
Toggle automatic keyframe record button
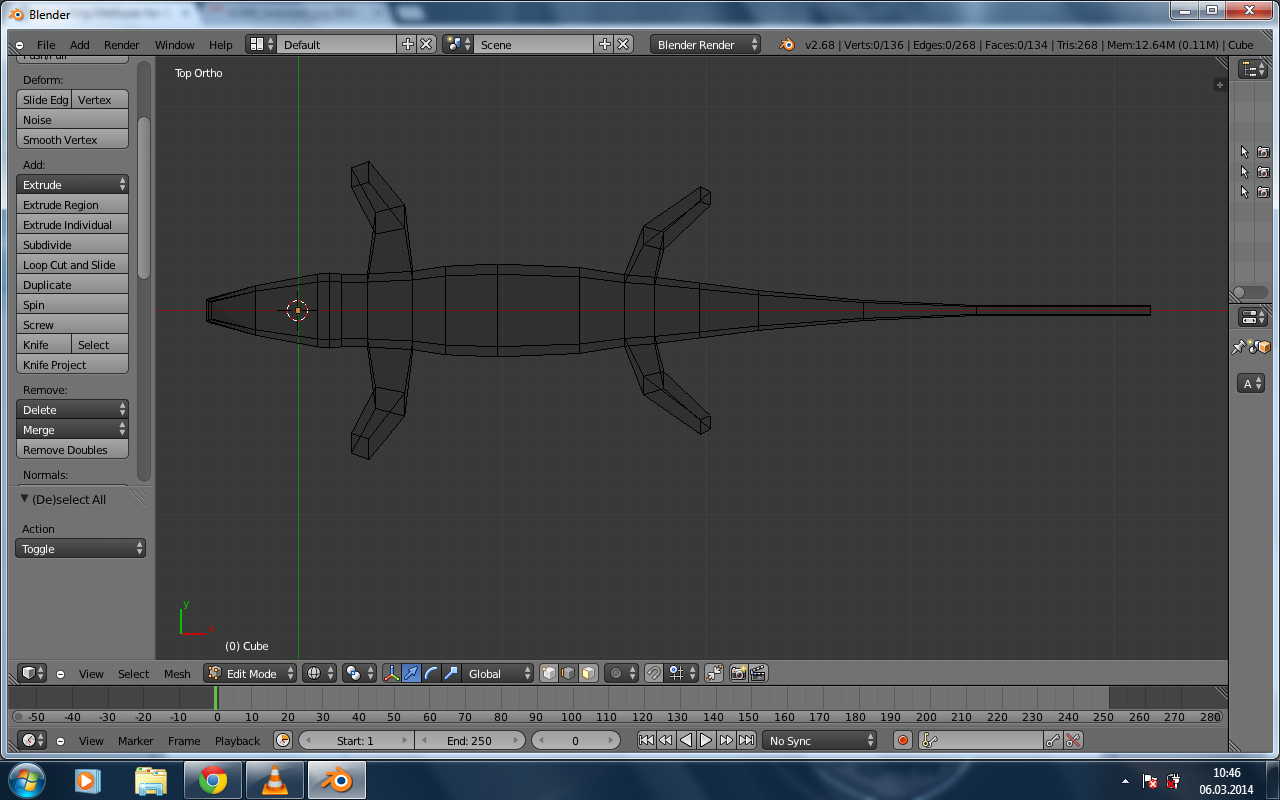[x=902, y=740]
